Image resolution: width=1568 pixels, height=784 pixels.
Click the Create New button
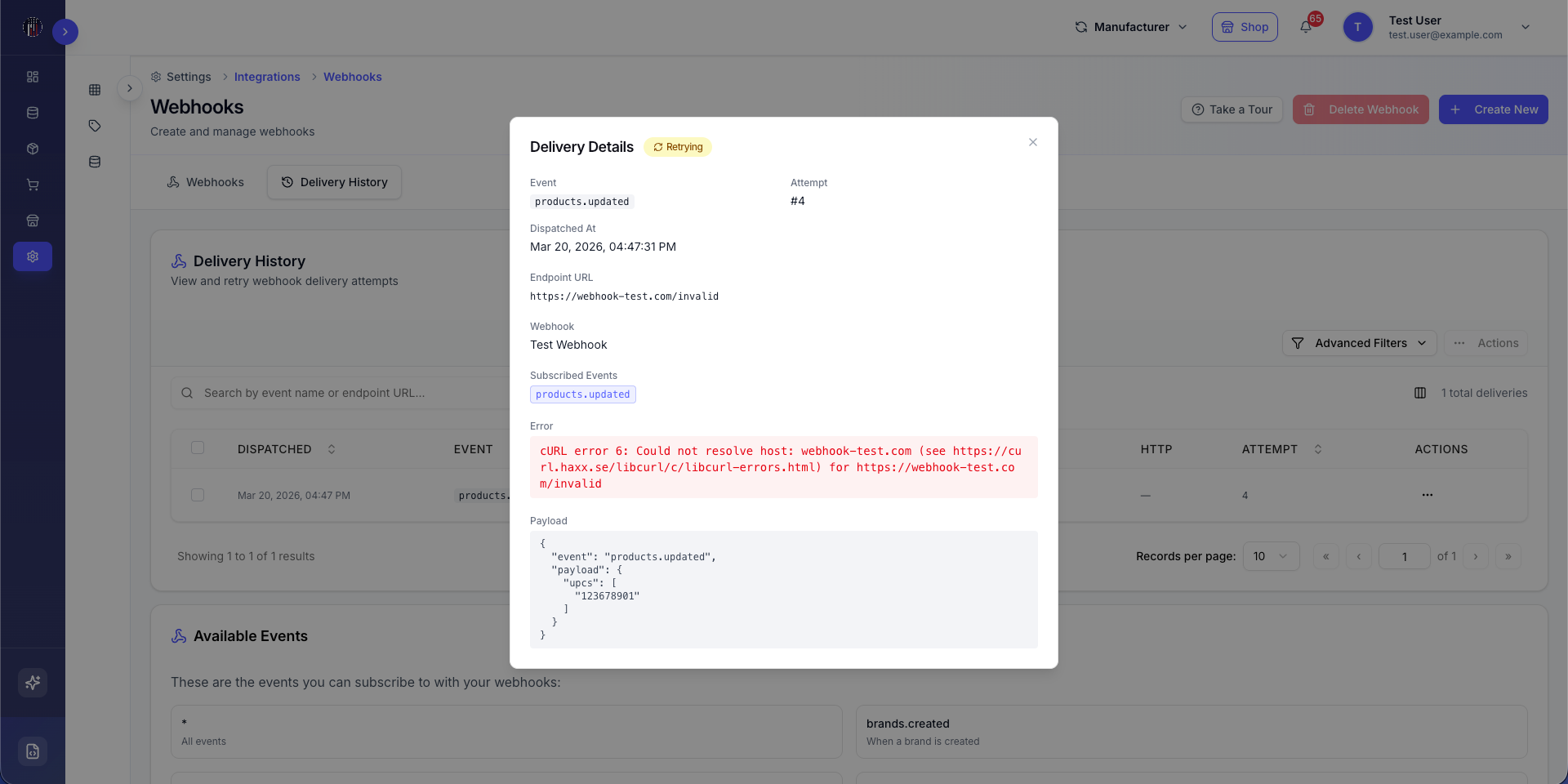coord(1494,109)
